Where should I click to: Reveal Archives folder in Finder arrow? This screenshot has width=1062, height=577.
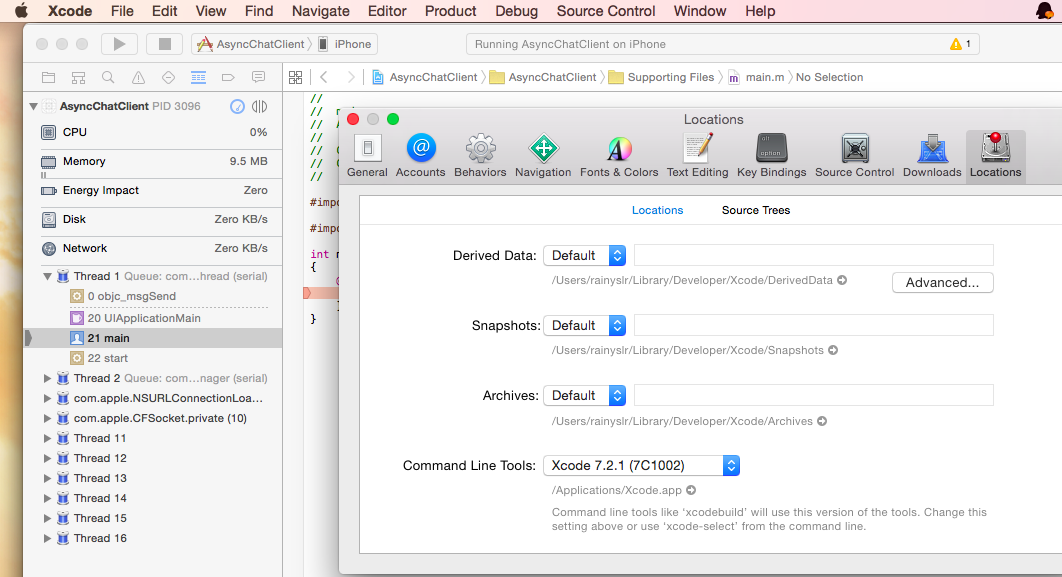click(x=822, y=421)
